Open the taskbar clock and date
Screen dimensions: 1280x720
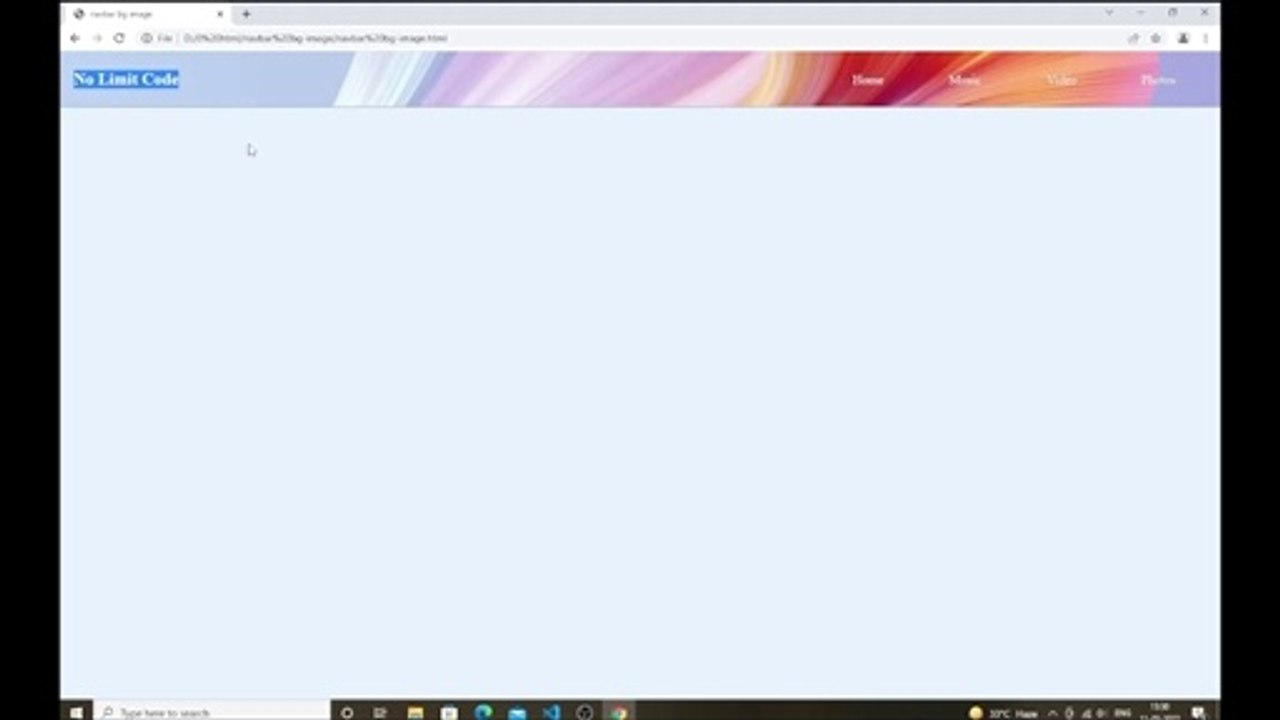tap(1159, 712)
